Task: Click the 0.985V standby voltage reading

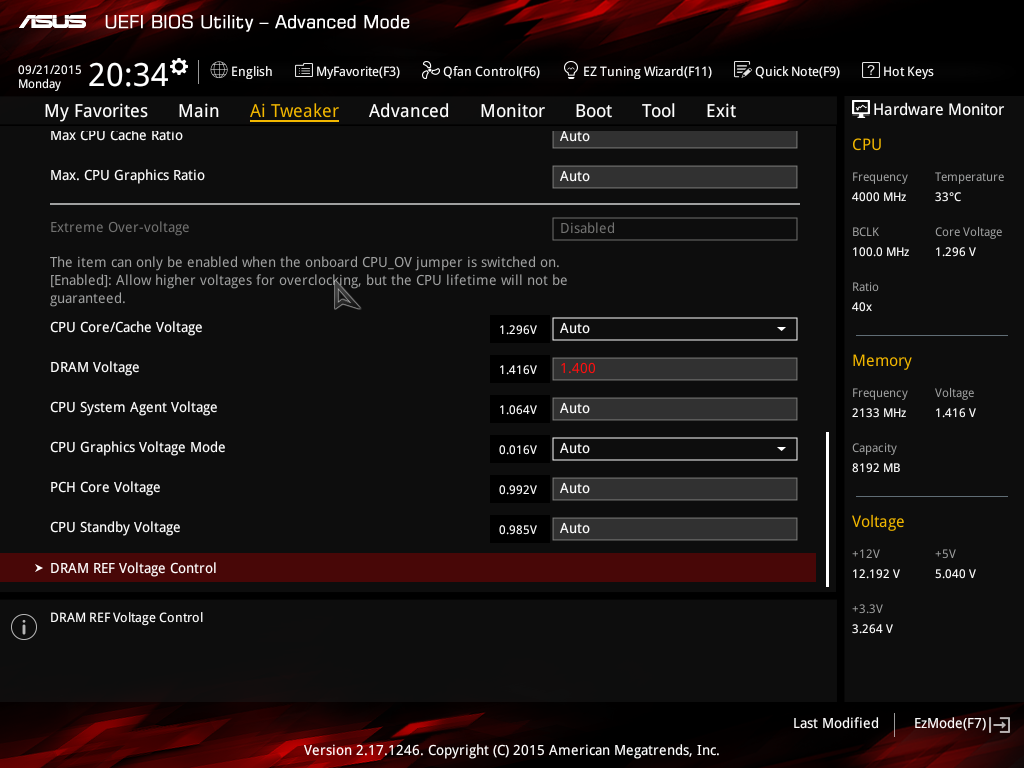Action: pyautogui.click(x=518, y=530)
